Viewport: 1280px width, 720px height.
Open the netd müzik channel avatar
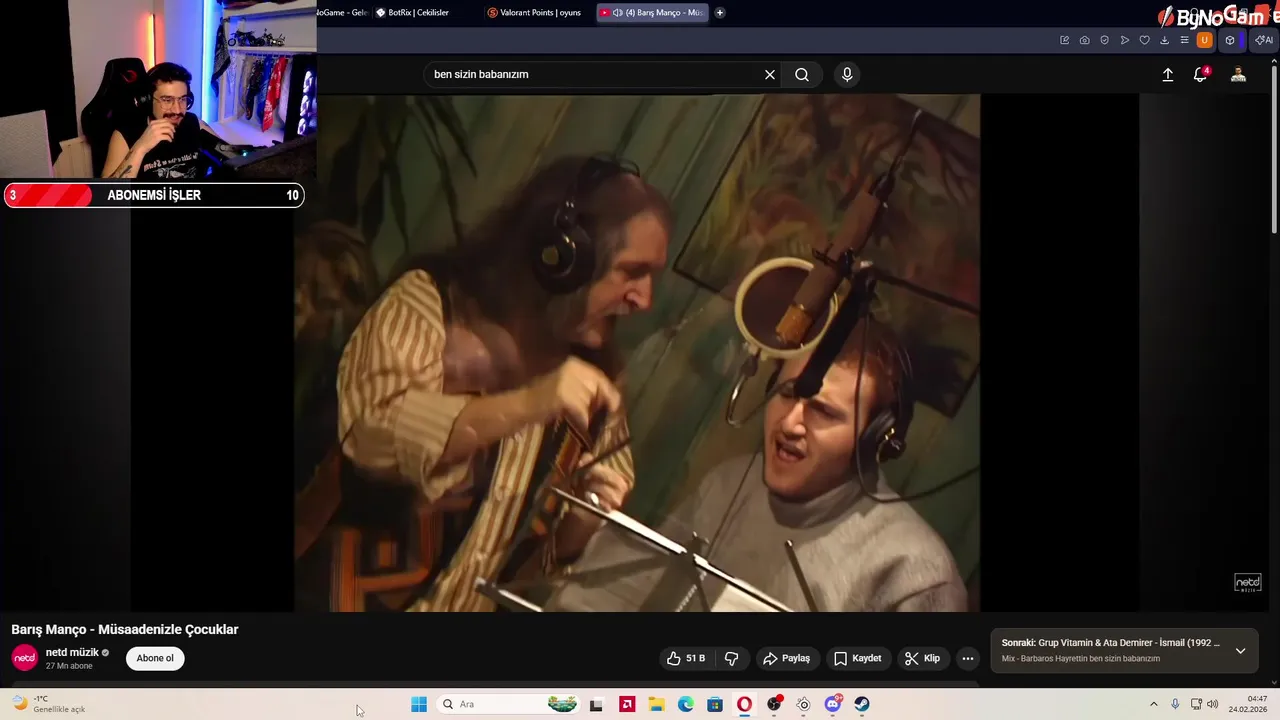(x=24, y=658)
